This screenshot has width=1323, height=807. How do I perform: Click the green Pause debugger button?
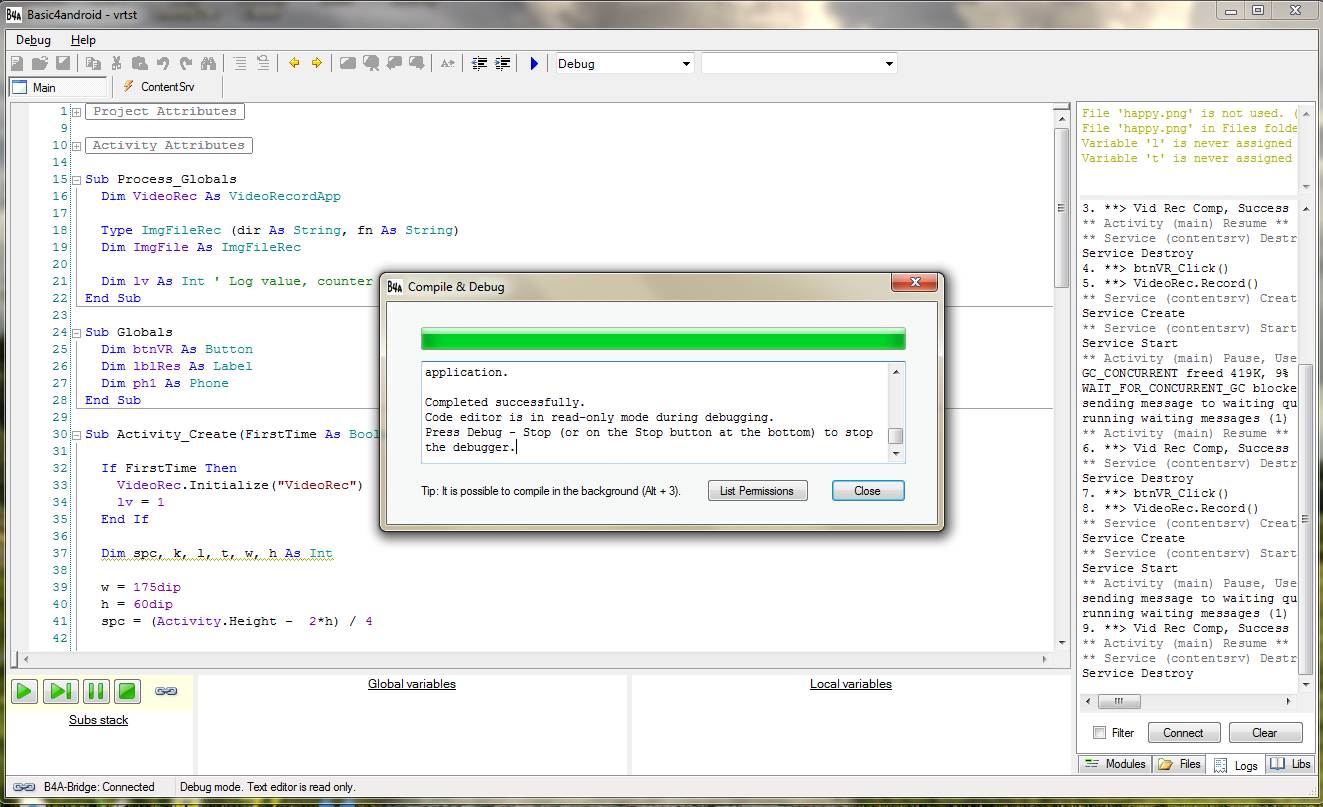(x=94, y=691)
